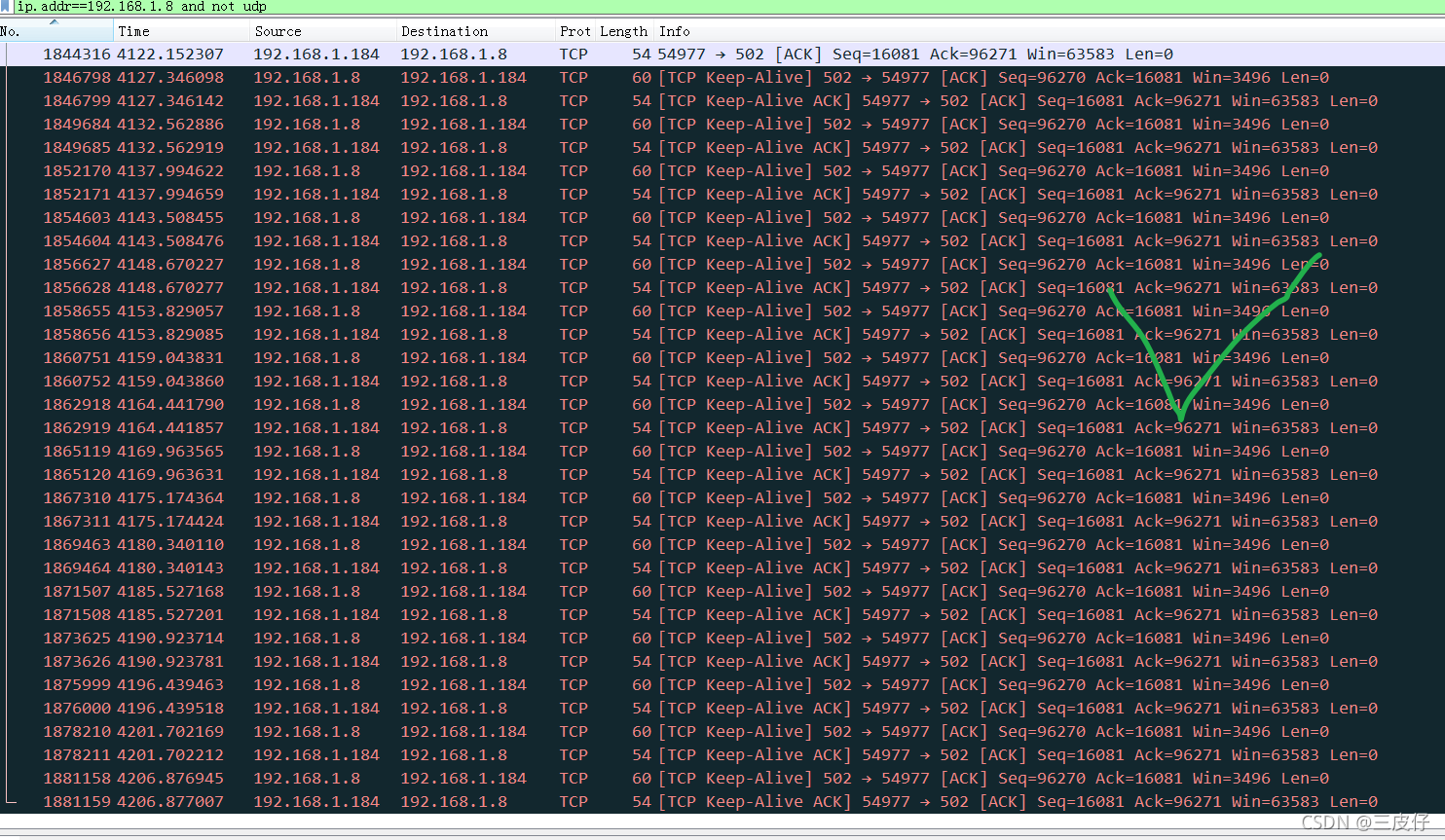Select the packet with time 4175.174424
The height and width of the screenshot is (840, 1445).
coord(722,522)
